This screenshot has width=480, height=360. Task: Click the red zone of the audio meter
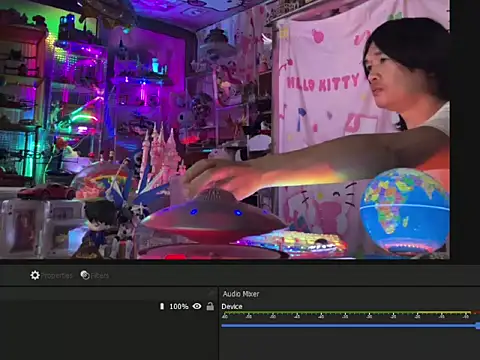point(476,313)
